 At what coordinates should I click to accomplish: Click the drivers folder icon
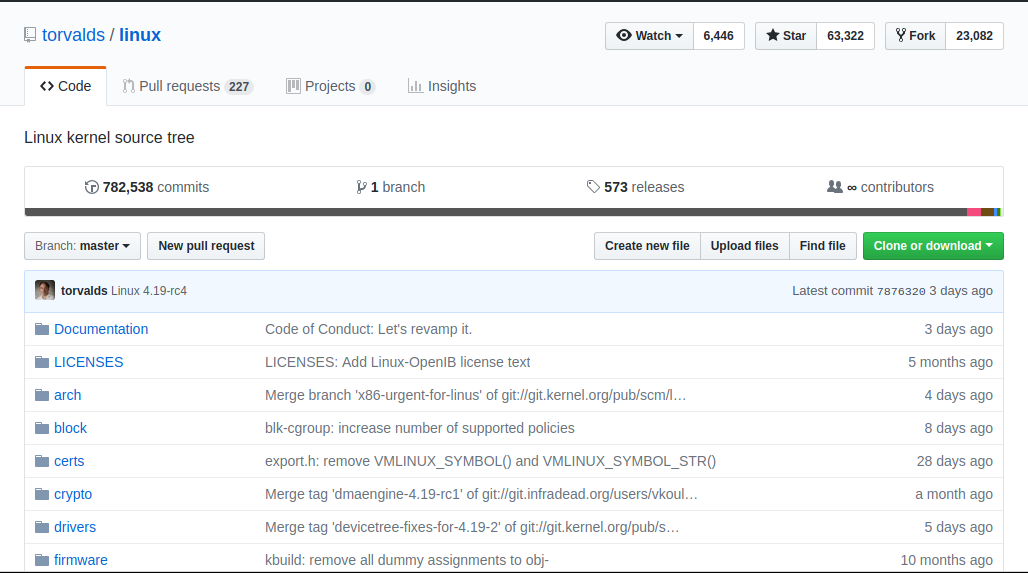click(42, 526)
